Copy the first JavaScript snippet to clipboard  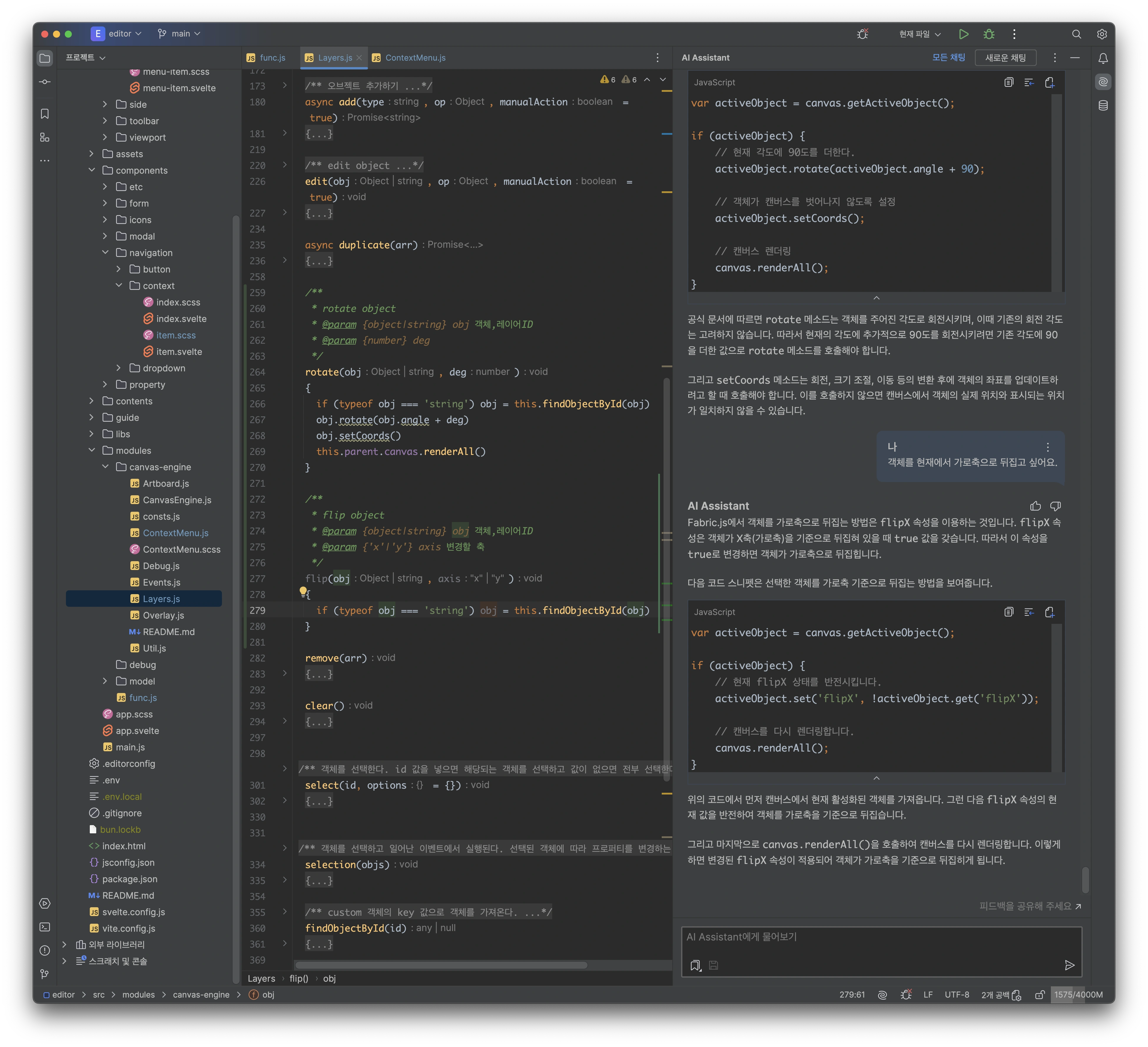1008,83
